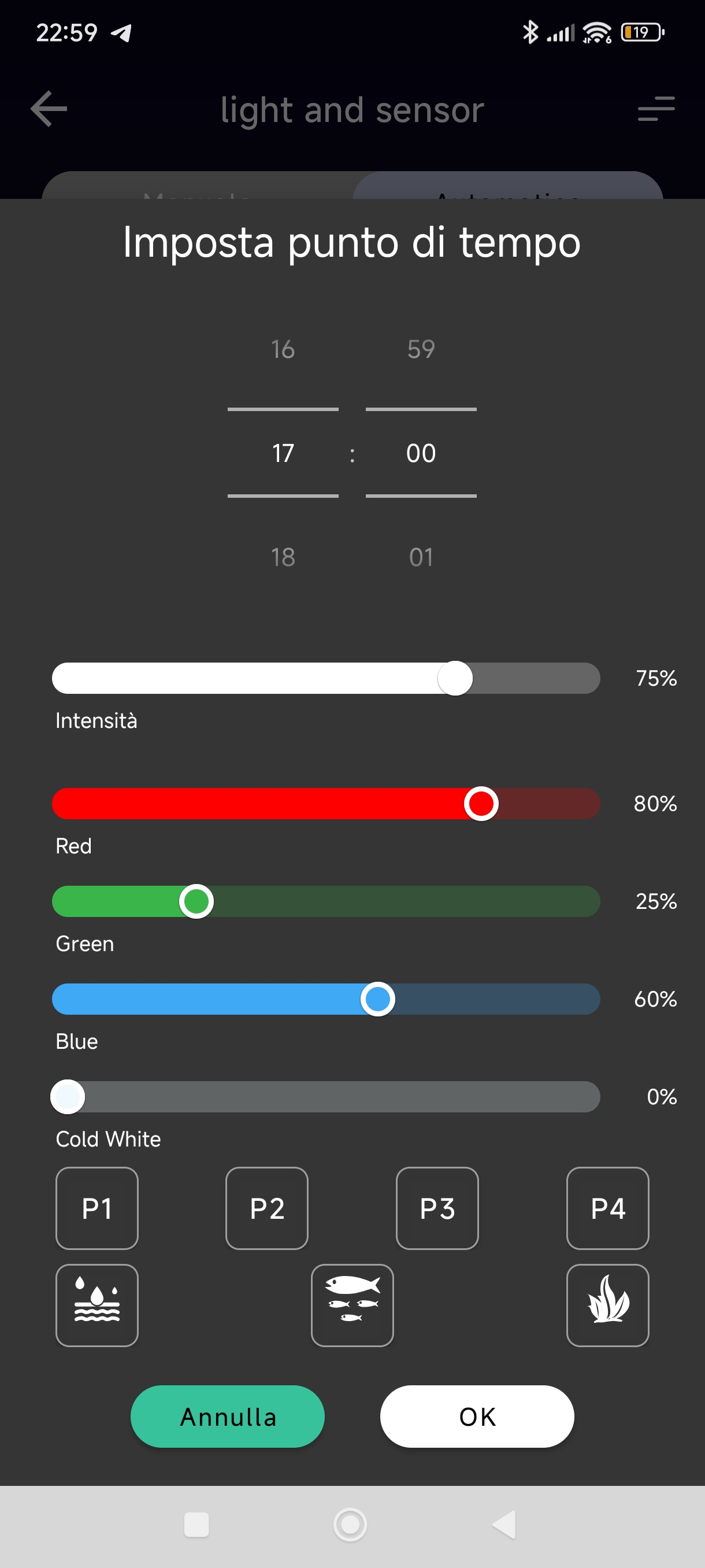Open the menu lines icon at top right
Viewport: 705px width, 1568px height.
click(x=656, y=109)
